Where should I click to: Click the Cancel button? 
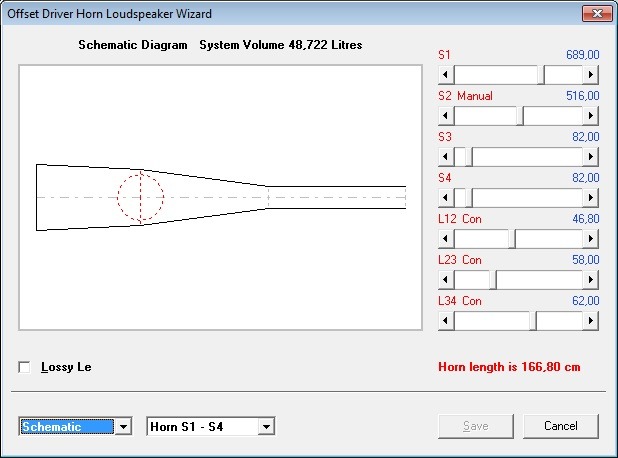click(560, 426)
